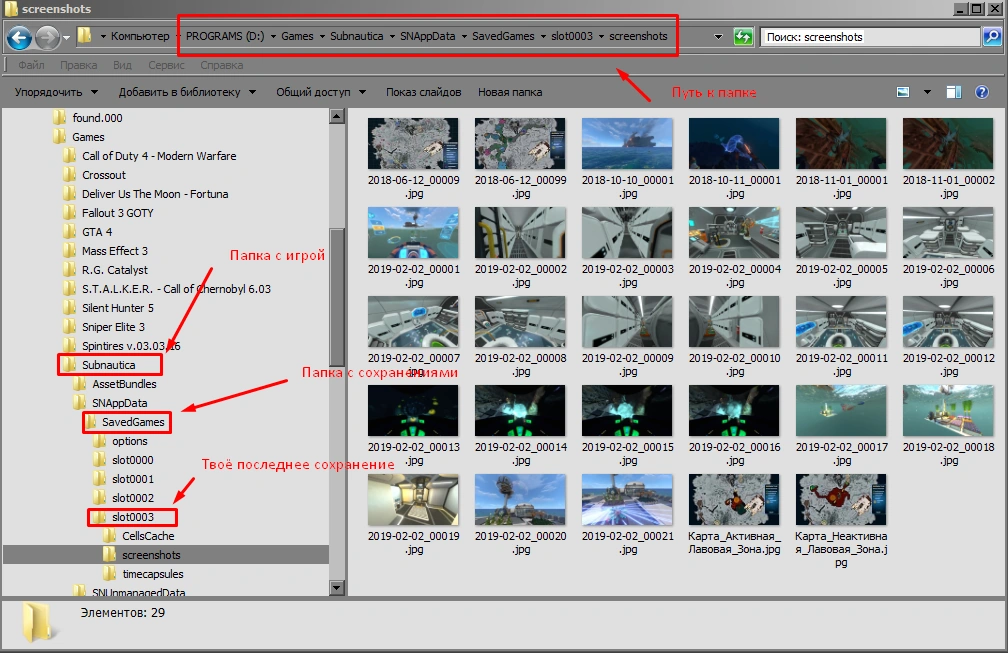This screenshot has width=1008, height=653.
Task: Click the change view icon
Action: (903, 92)
